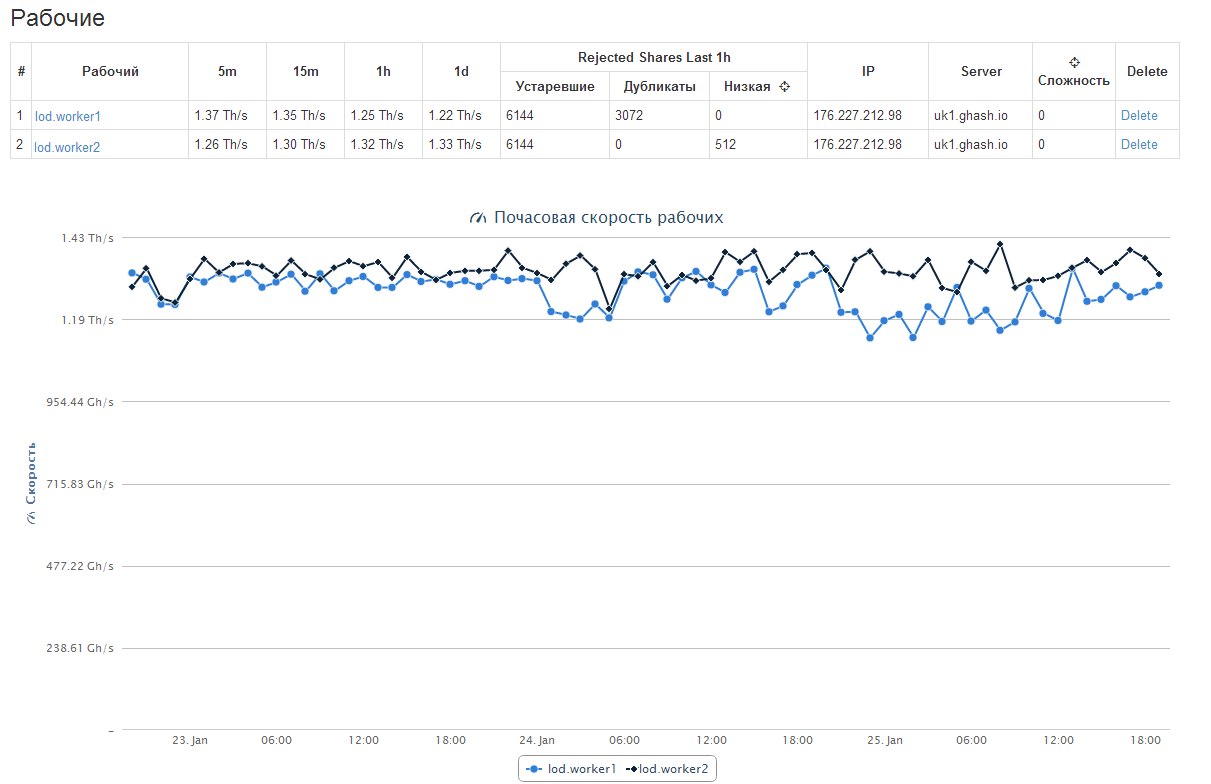Image resolution: width=1211 pixels, height=784 pixels.
Task: Click the 15m column header
Action: (305, 72)
